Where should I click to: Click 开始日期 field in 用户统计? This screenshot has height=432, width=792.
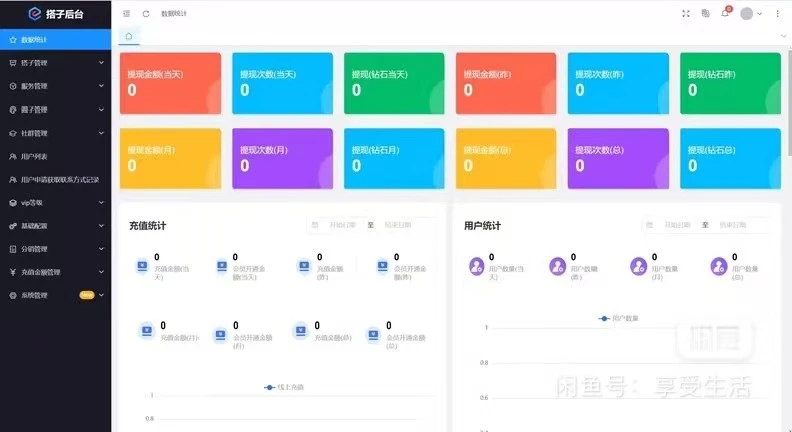click(x=677, y=225)
